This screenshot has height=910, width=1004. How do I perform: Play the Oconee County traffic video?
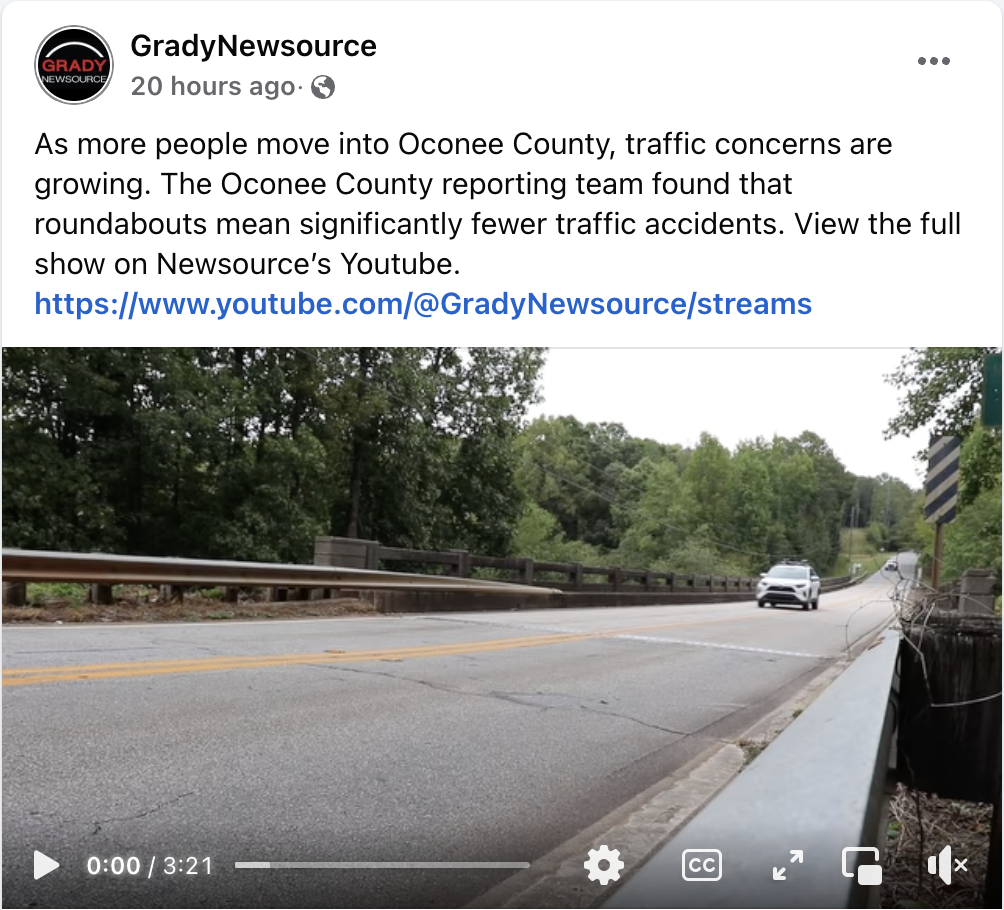[x=46, y=866]
